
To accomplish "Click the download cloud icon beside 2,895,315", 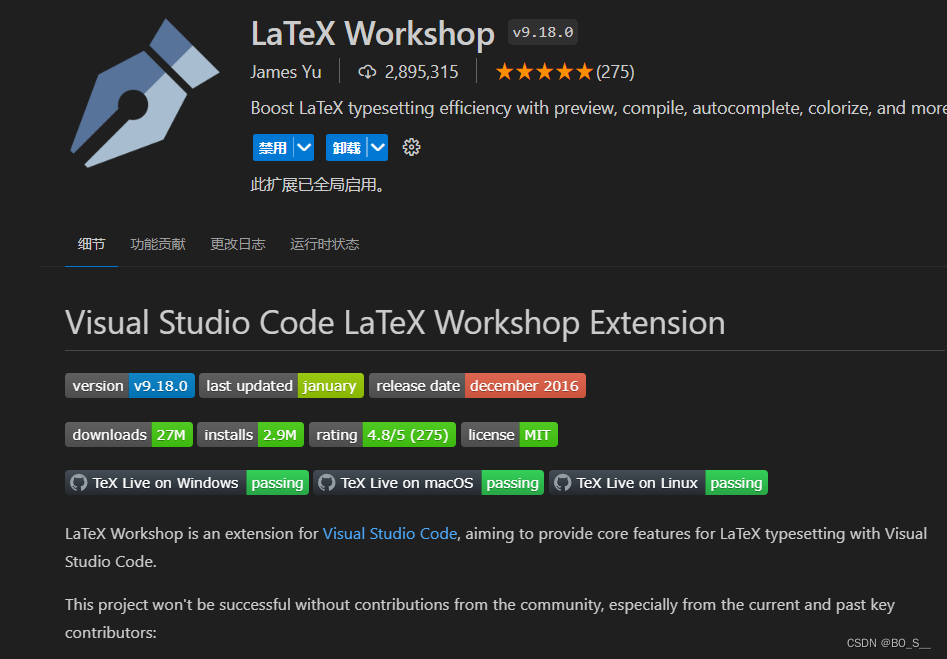I will [367, 72].
